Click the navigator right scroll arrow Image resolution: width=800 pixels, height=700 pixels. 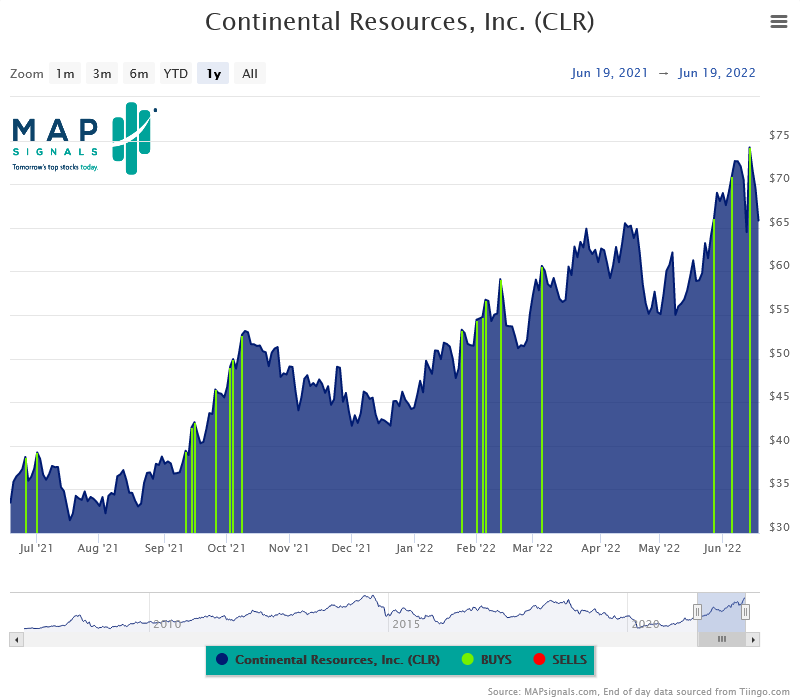[753, 639]
